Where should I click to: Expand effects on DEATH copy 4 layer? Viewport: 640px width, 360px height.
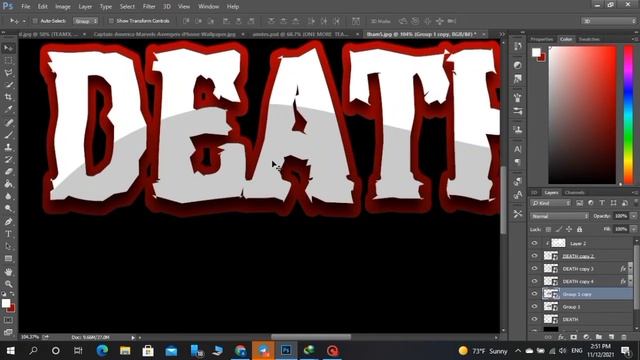click(630, 281)
